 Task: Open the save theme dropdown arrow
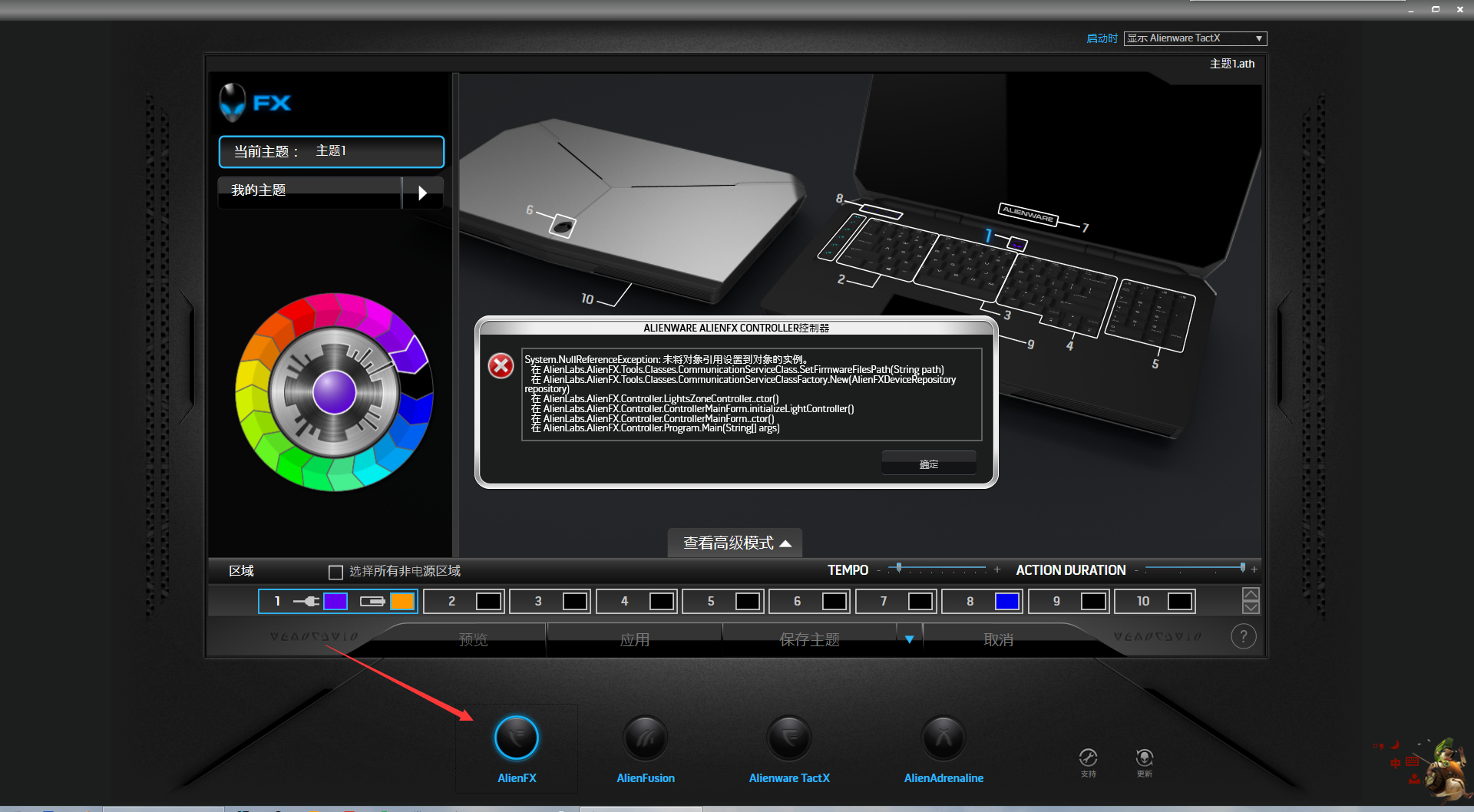(x=910, y=639)
